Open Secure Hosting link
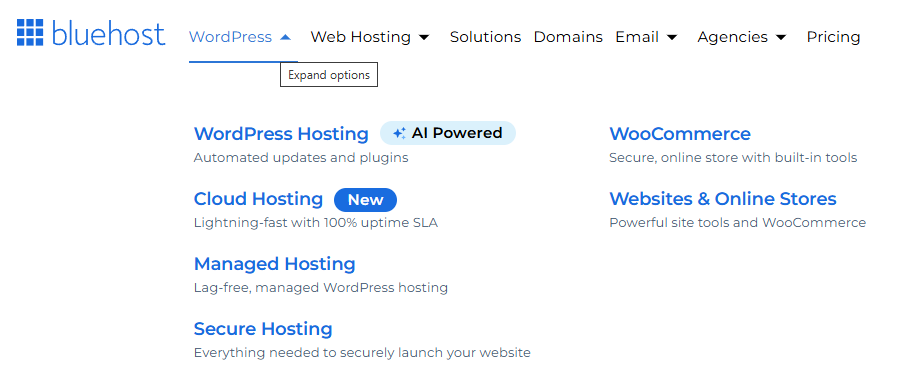Screen dimensions: 918x382 tap(263, 329)
